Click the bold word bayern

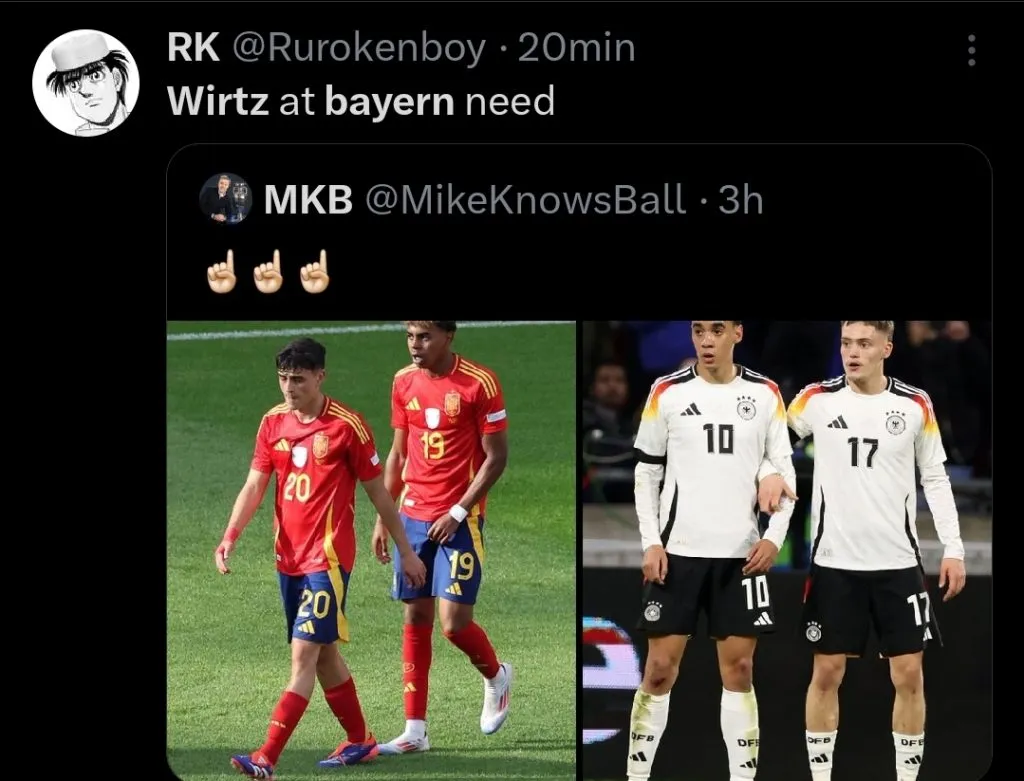(x=389, y=103)
